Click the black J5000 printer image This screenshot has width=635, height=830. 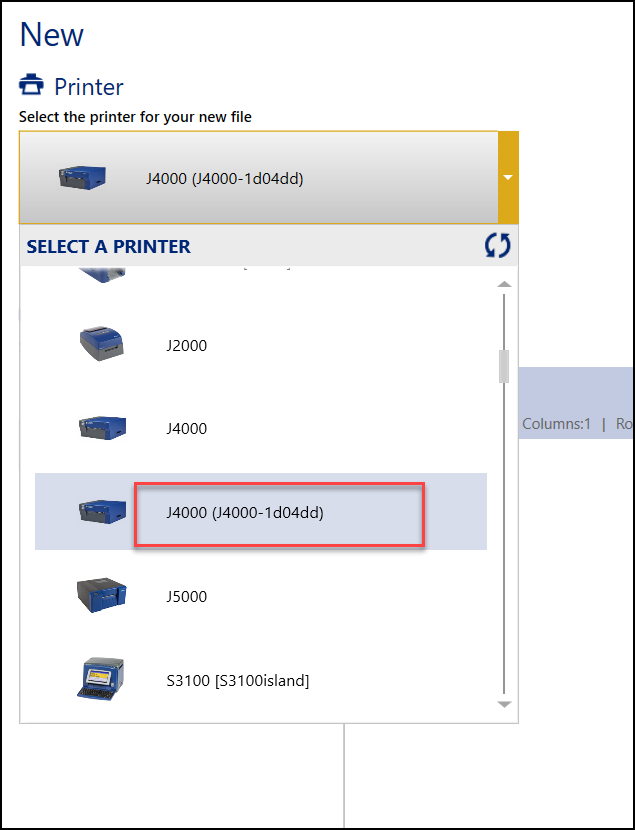[102, 595]
